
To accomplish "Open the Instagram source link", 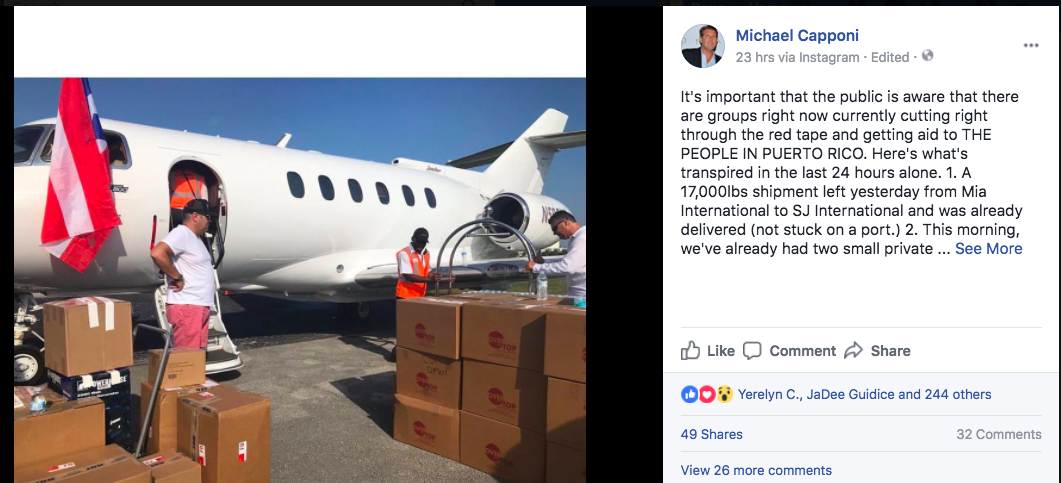I will 828,58.
